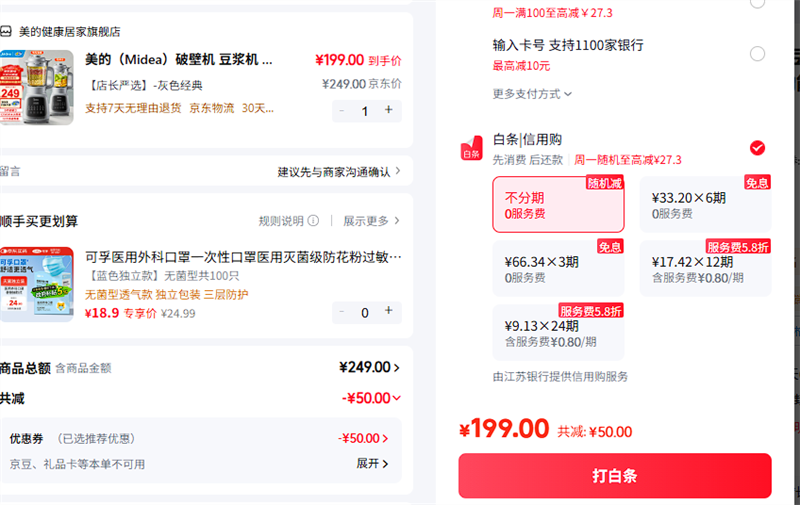
Task: Toggle the 白条 信用购 selected radio button
Action: point(757,148)
